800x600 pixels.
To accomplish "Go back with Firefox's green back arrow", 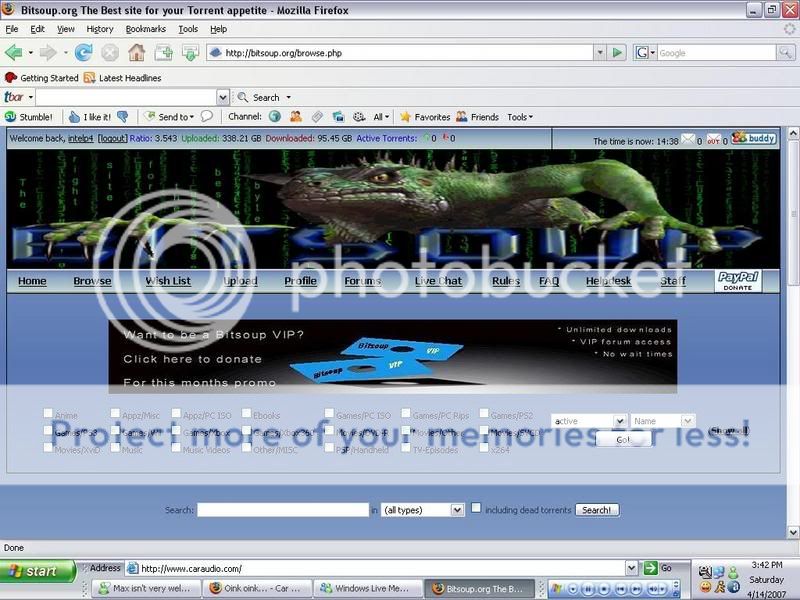I will coord(14,53).
